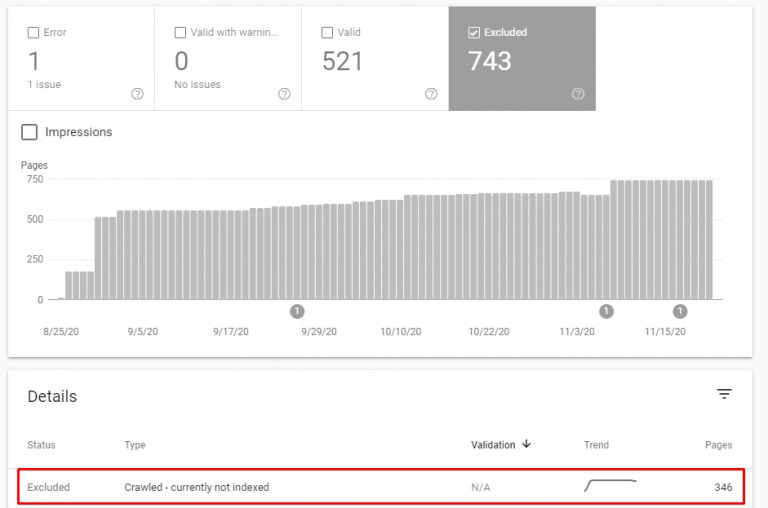Click help icon in the Error card
768x508 pixels.
click(137, 94)
